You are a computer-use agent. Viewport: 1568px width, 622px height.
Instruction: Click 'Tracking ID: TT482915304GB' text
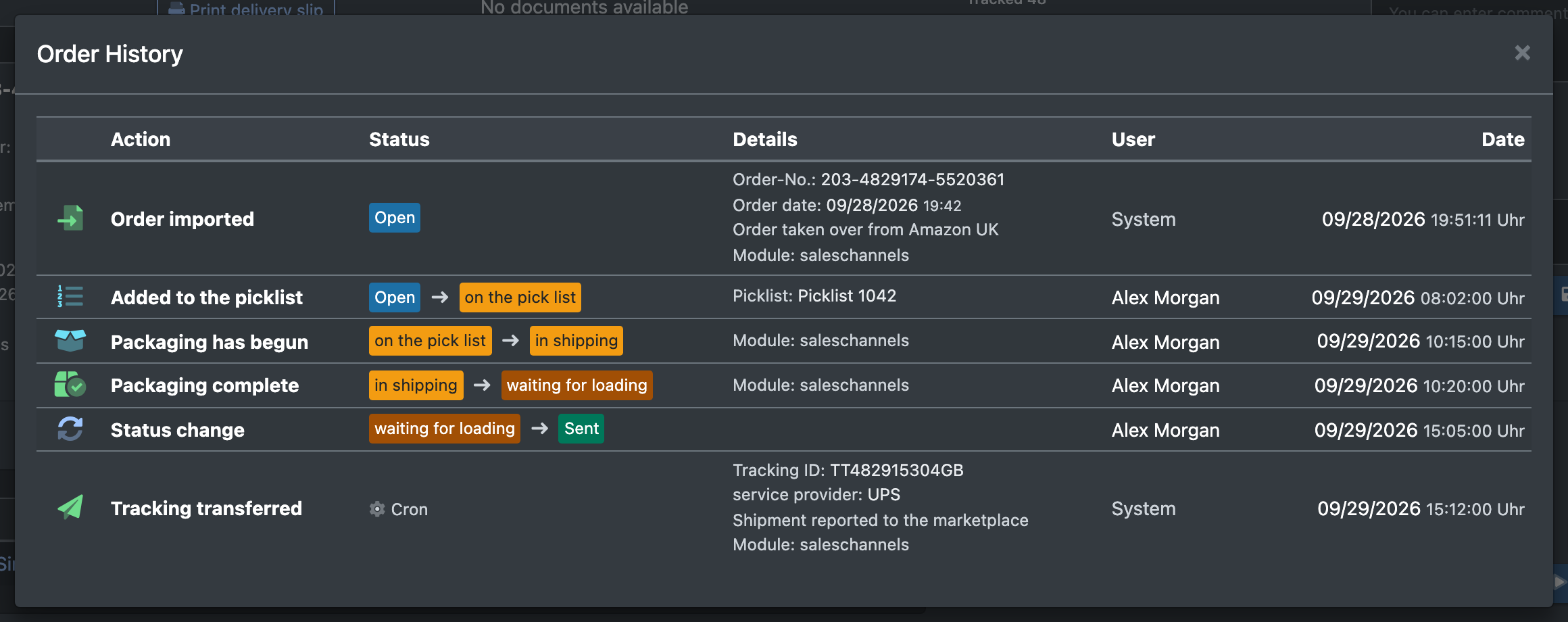(x=848, y=470)
